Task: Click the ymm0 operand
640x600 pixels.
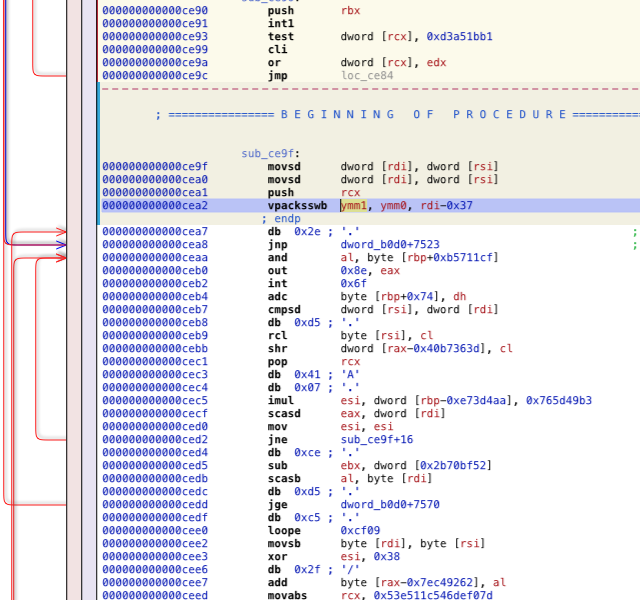Action: coord(393,205)
